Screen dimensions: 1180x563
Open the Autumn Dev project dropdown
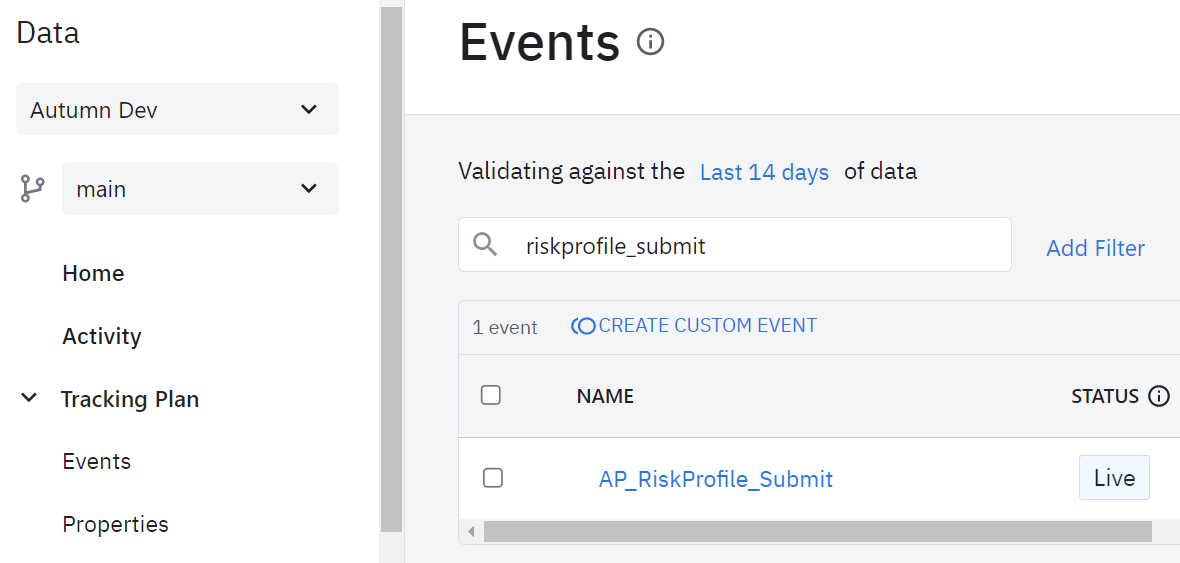177,110
